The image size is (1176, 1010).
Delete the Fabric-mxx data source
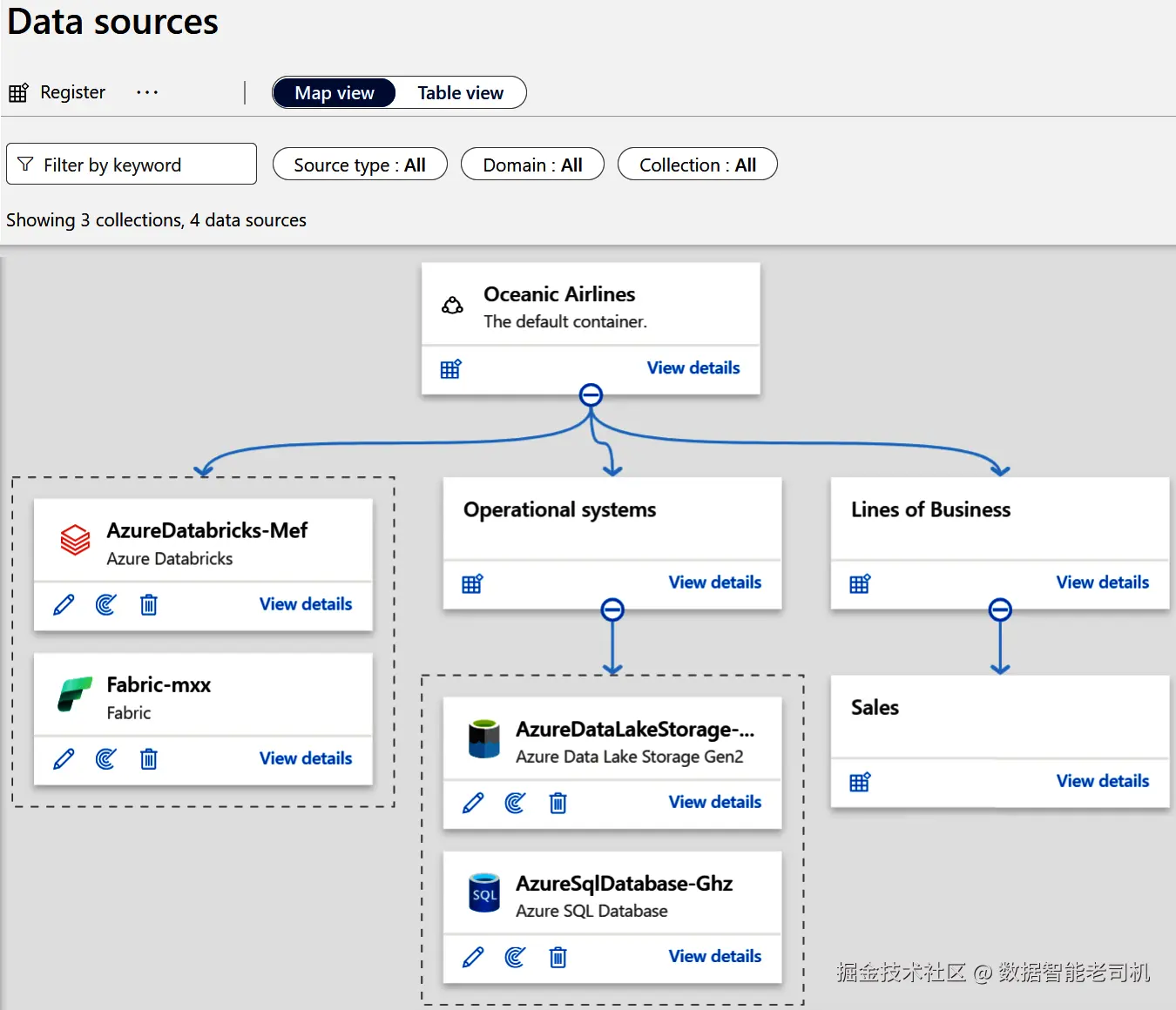149,759
